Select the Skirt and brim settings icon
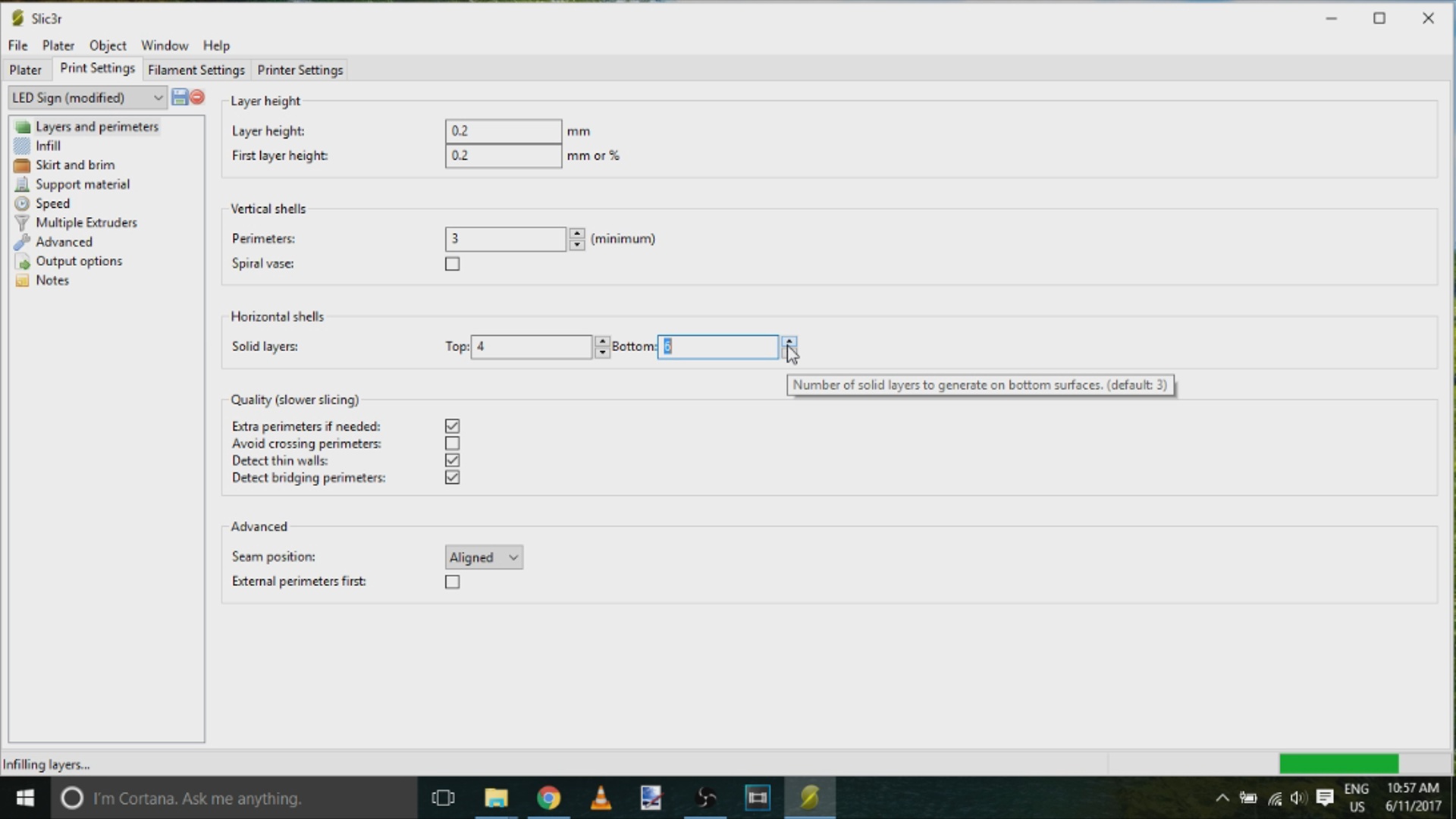1456x819 pixels. tap(22, 165)
